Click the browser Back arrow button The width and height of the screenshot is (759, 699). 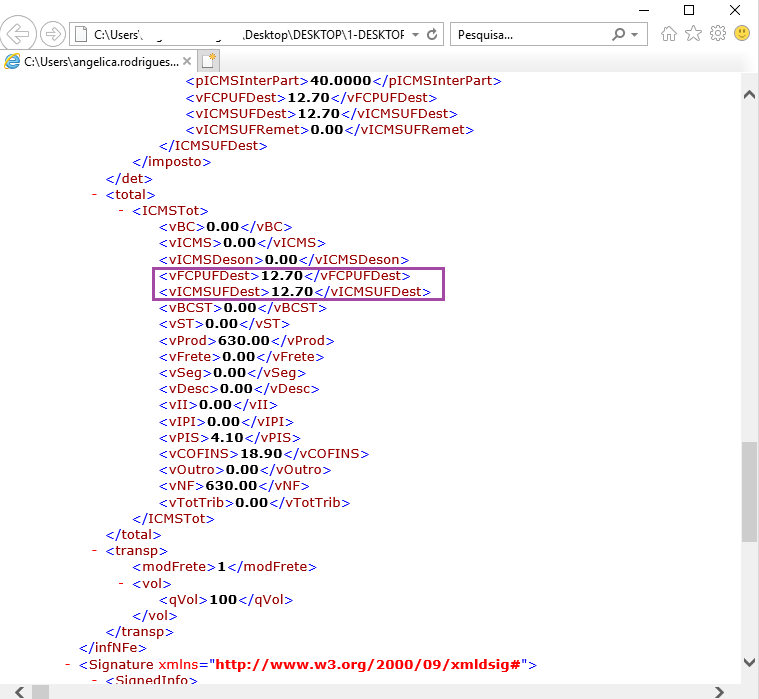point(18,34)
